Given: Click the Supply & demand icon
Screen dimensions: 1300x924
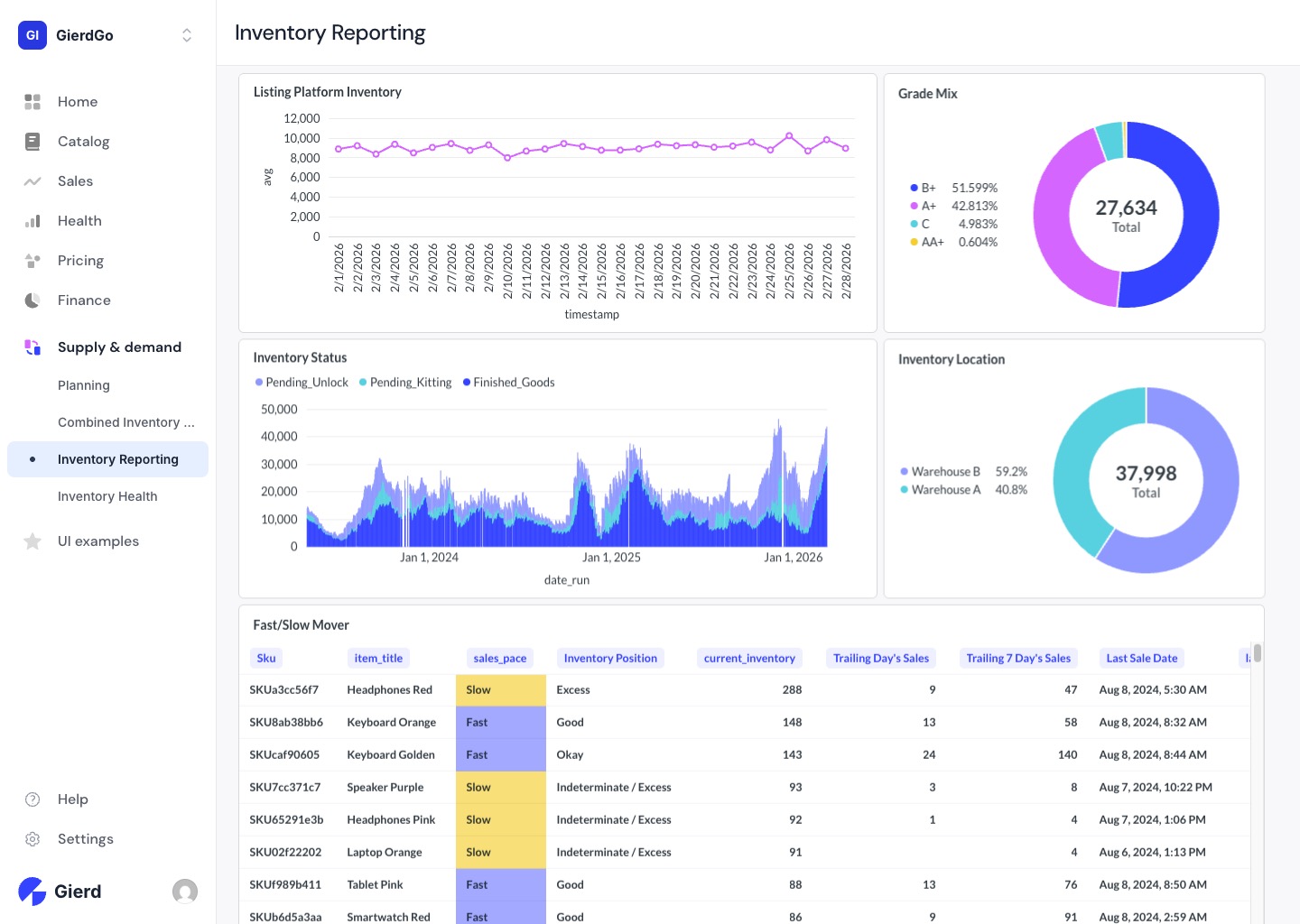Looking at the screenshot, I should (32, 347).
